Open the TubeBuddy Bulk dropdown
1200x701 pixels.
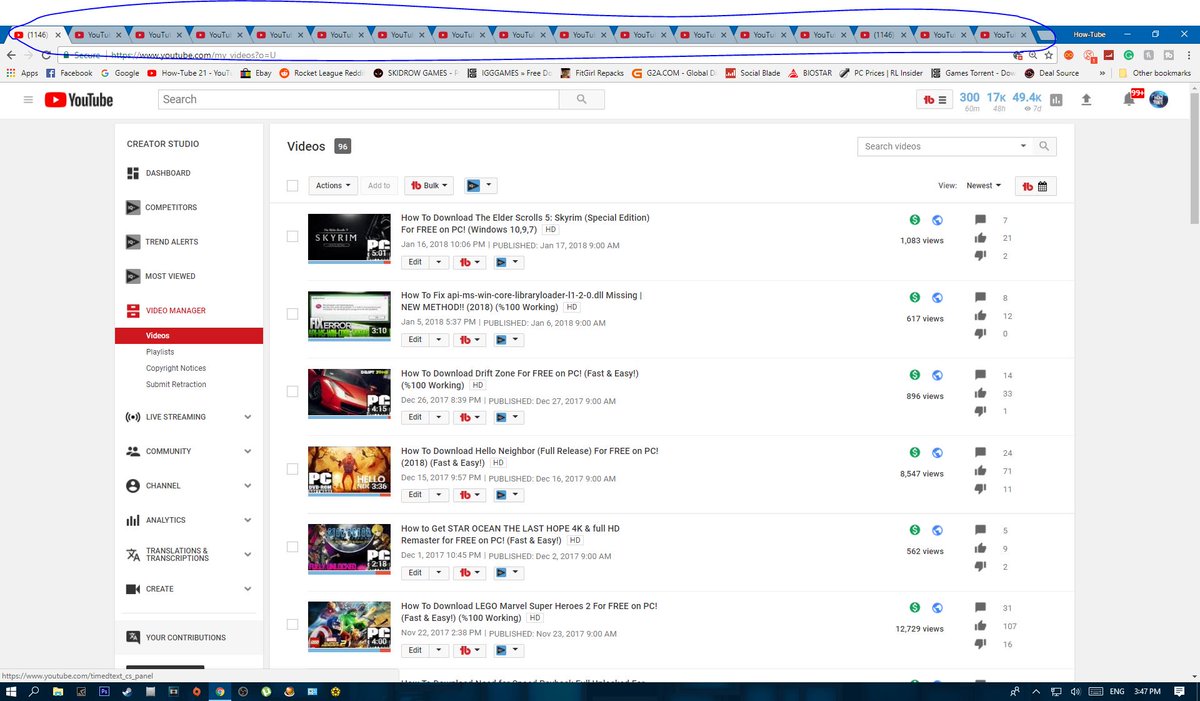429,186
